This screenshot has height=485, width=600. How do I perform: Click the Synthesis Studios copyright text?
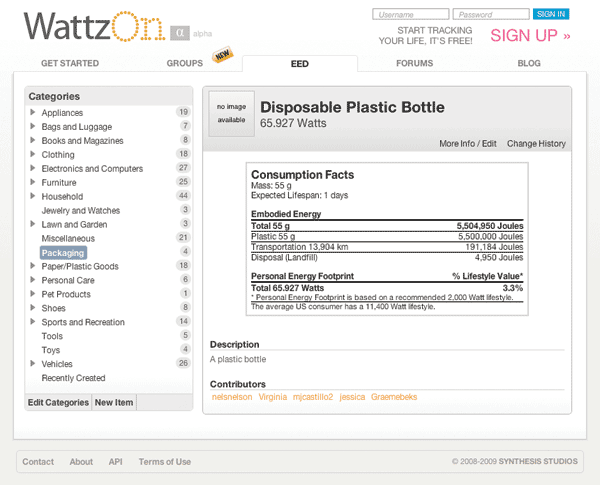coord(515,461)
